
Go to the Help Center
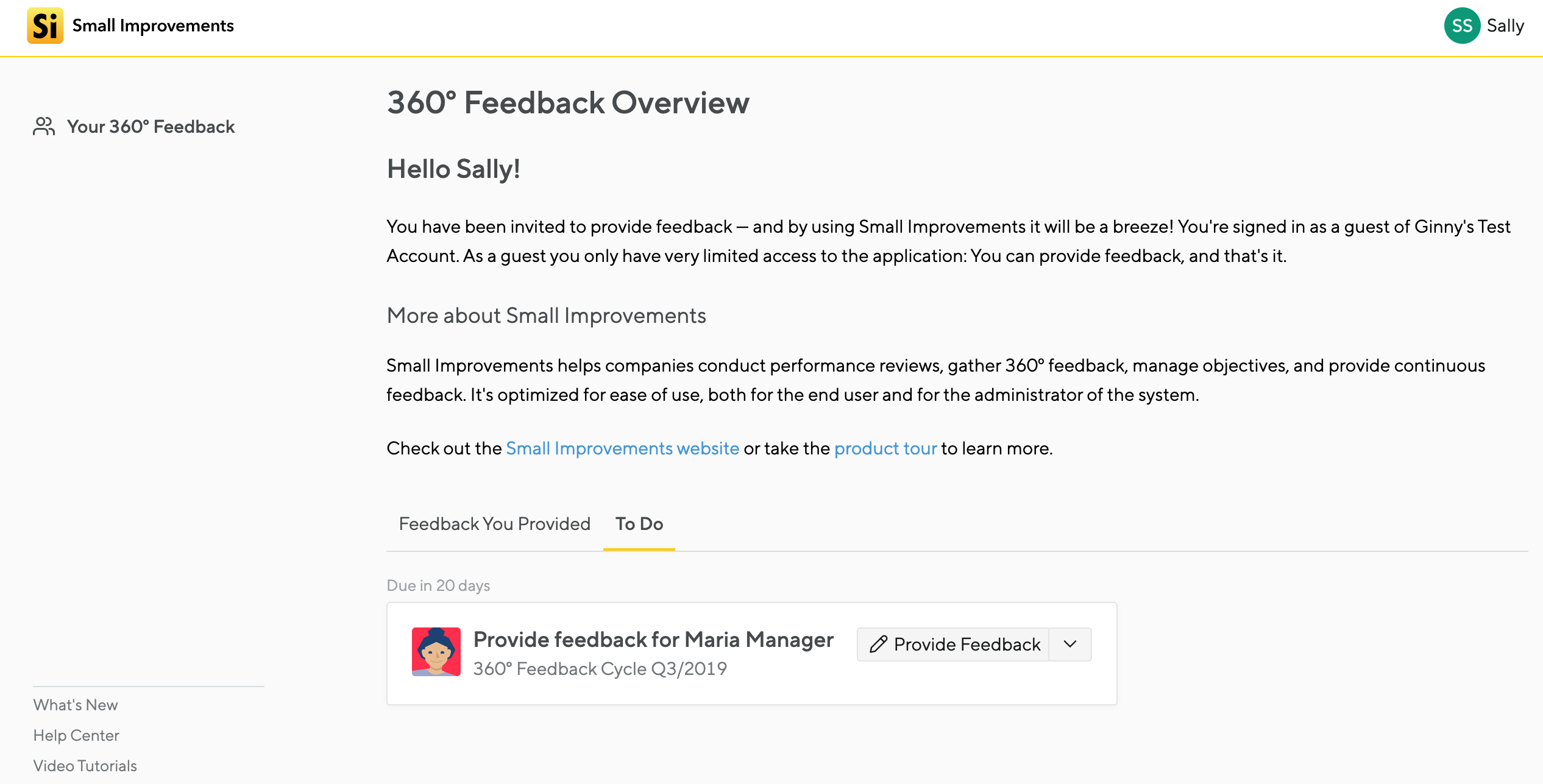tap(76, 735)
